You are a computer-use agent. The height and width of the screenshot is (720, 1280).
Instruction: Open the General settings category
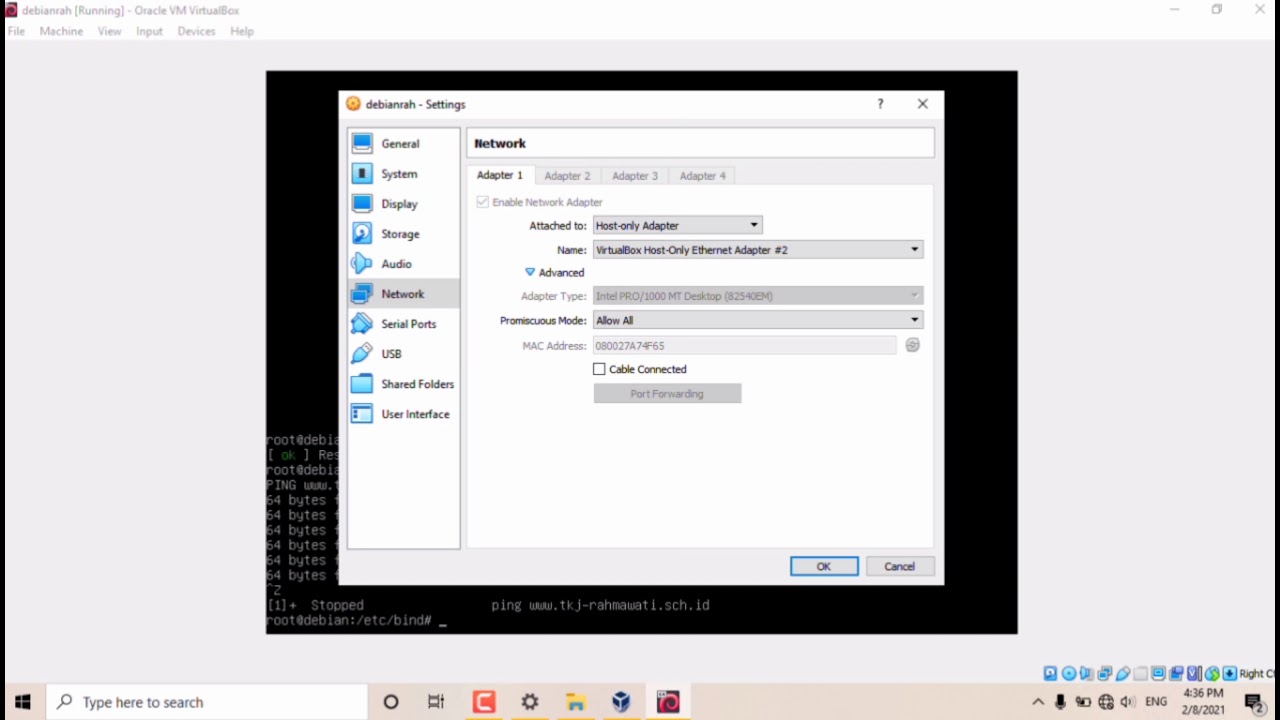point(404,144)
